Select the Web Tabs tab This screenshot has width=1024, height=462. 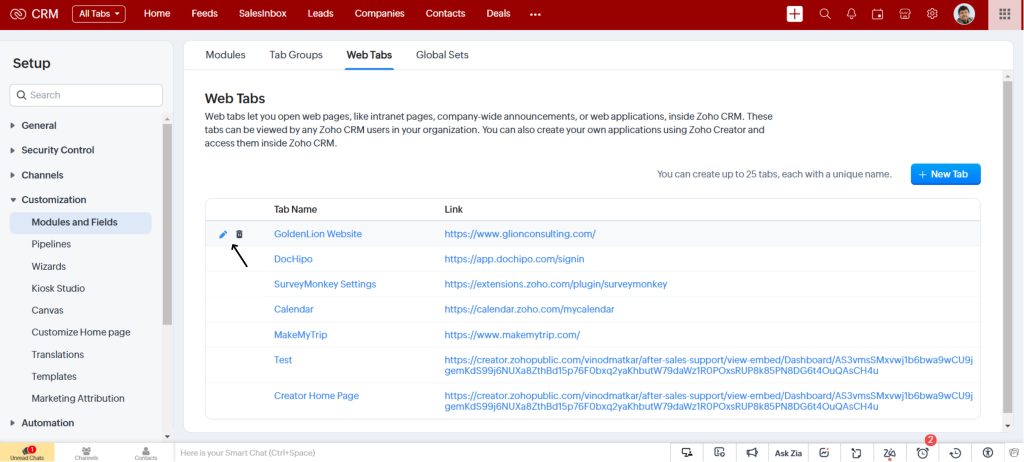coord(369,55)
